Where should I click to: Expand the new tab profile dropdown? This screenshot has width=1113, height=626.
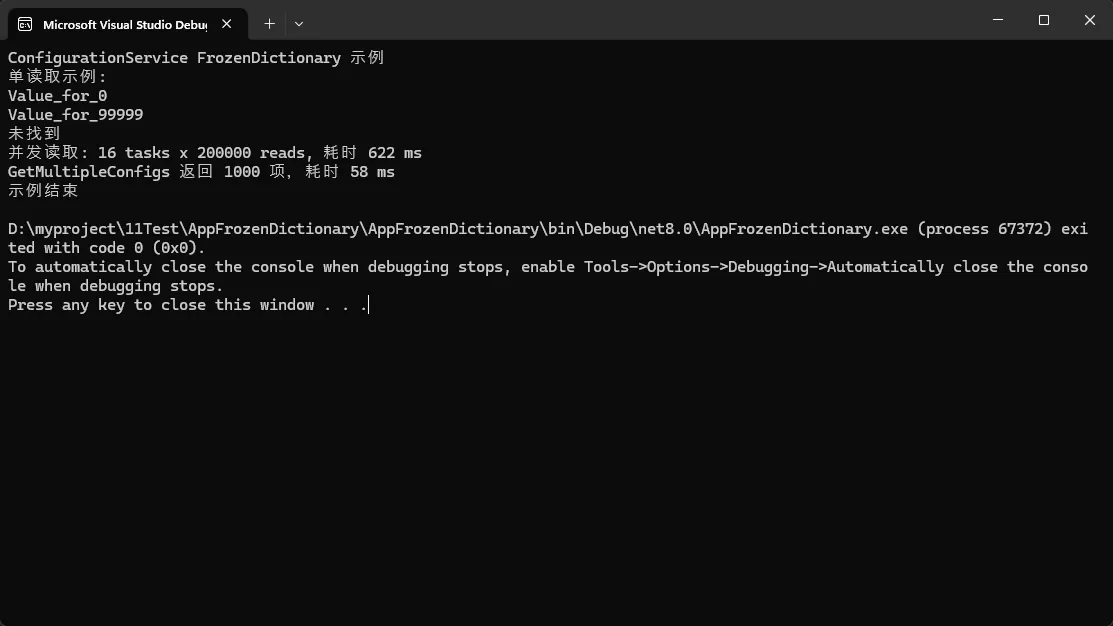[299, 23]
